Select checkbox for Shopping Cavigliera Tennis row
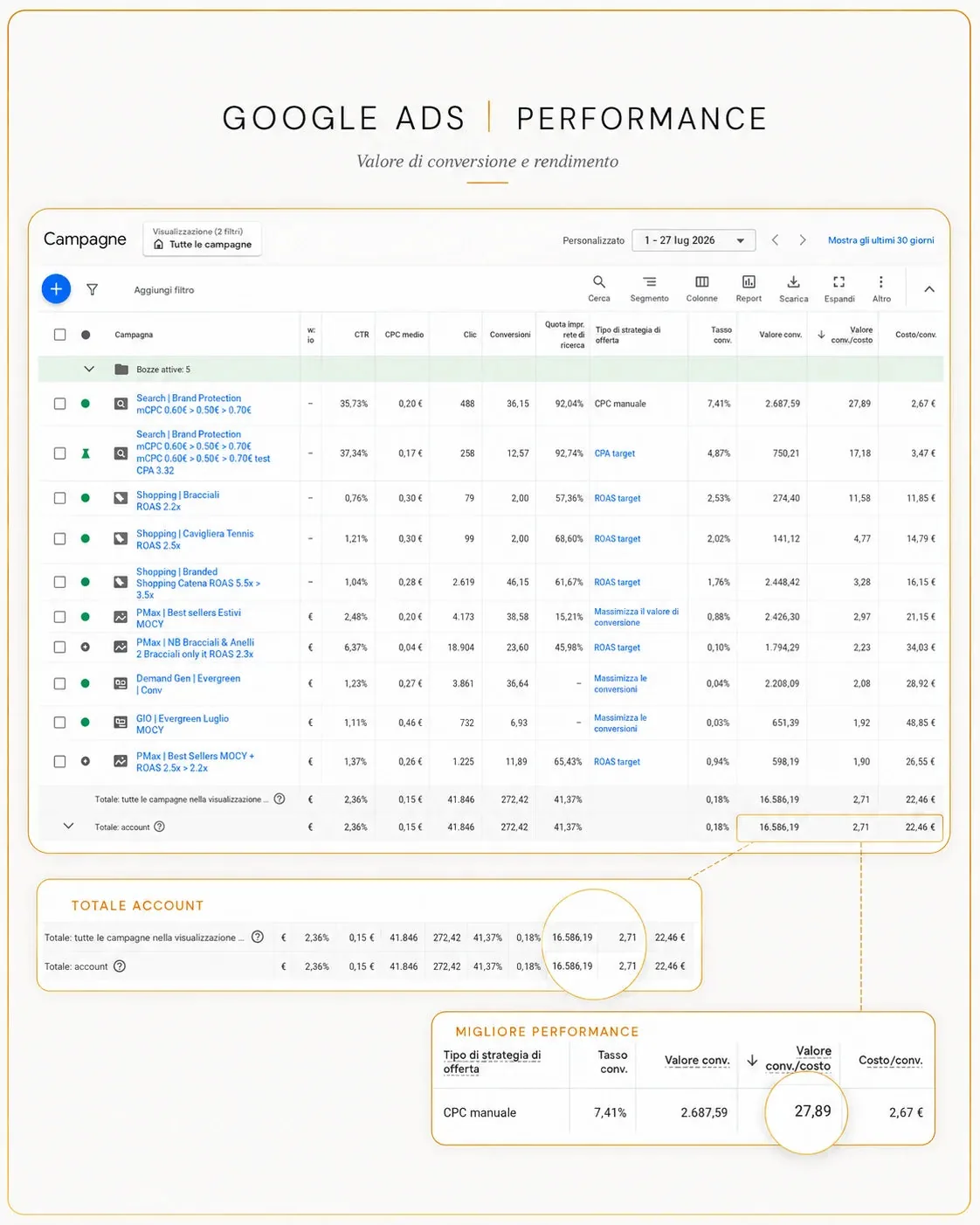Viewport: 980px width, 1225px height. point(59,539)
